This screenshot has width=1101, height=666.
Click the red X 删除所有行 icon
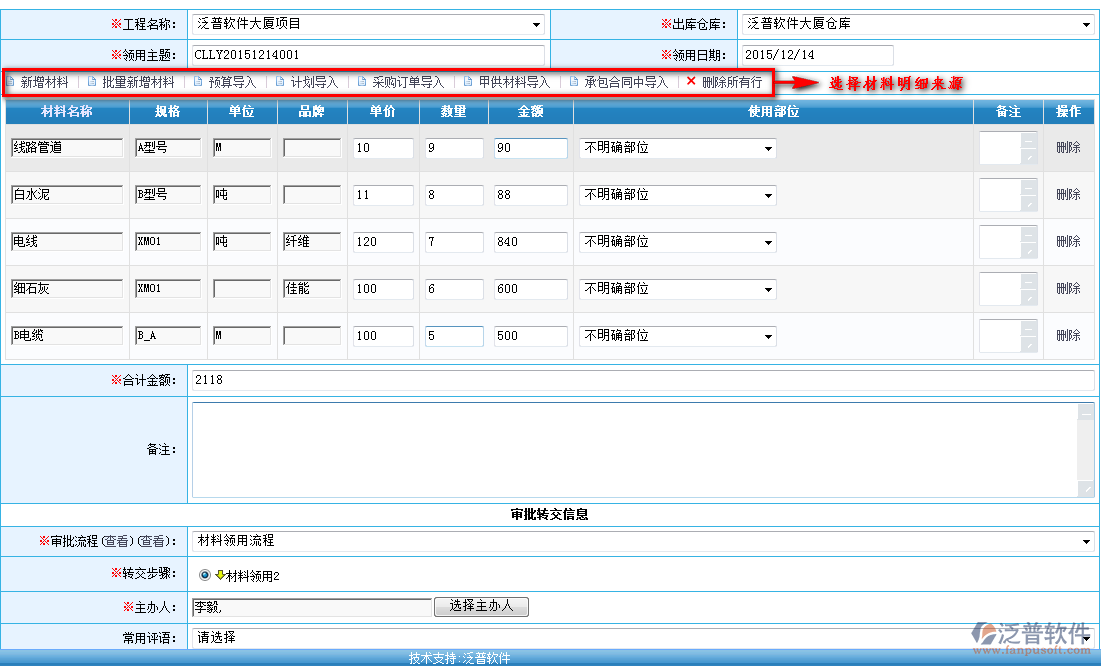click(691, 81)
